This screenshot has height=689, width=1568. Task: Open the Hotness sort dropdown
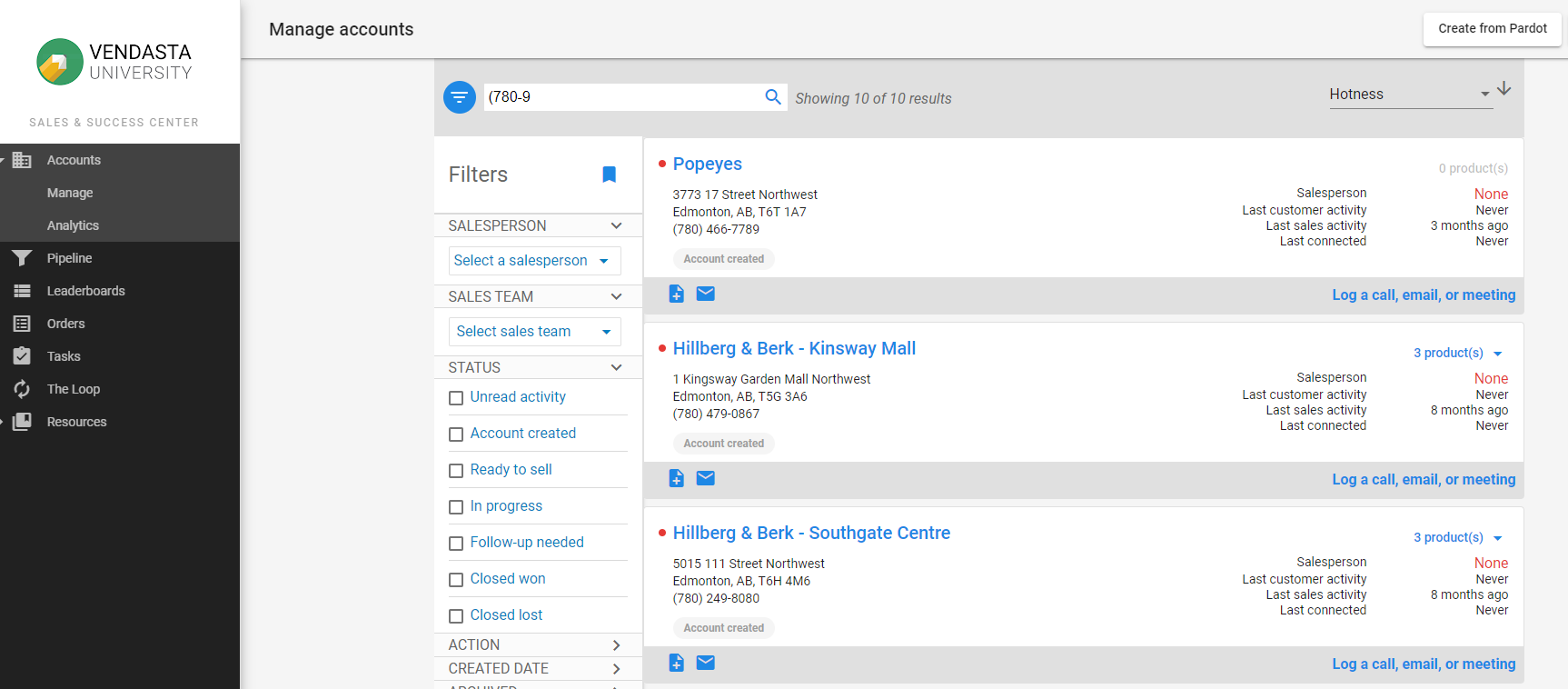click(x=1410, y=95)
